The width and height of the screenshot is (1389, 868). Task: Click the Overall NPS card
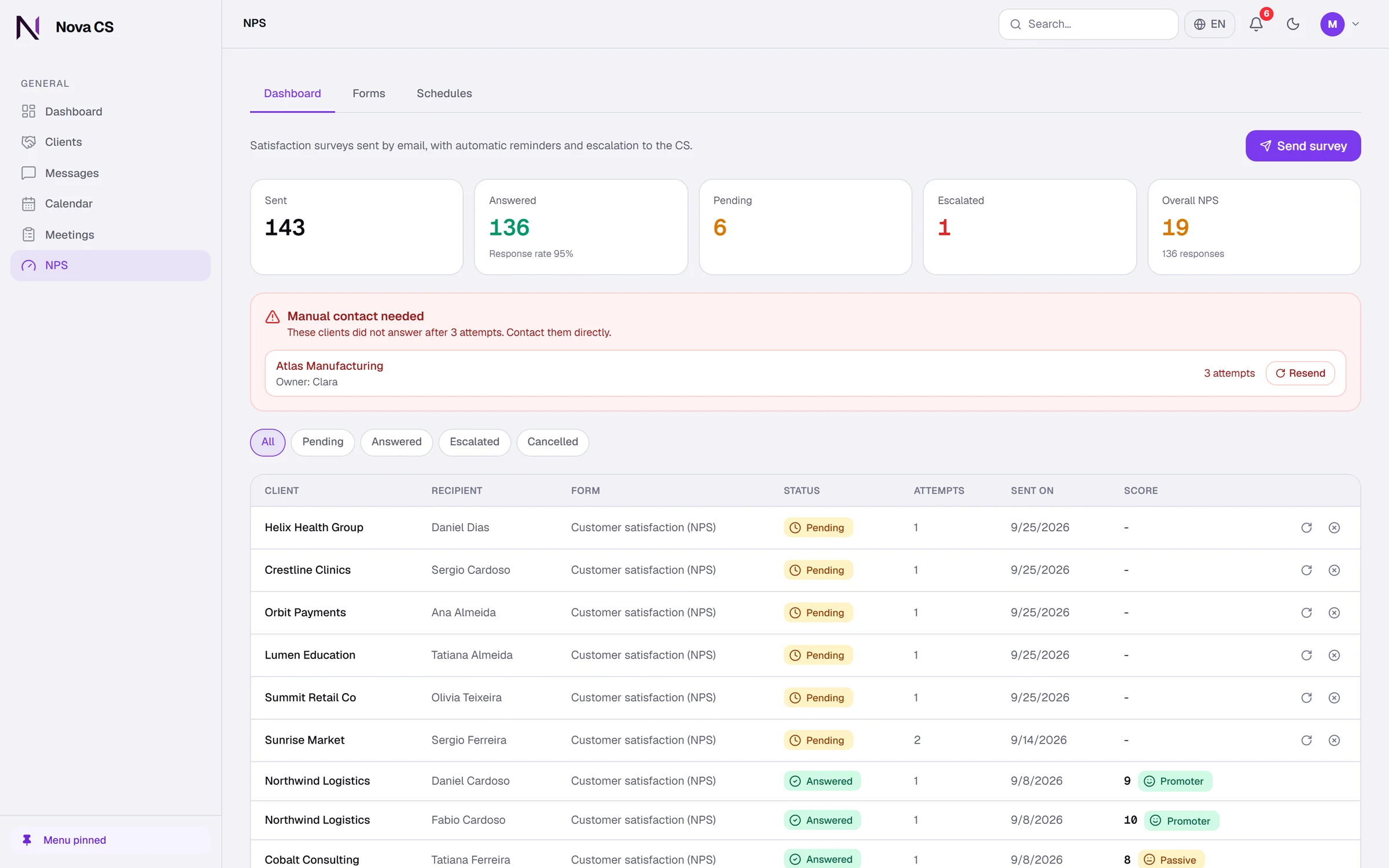tap(1254, 227)
